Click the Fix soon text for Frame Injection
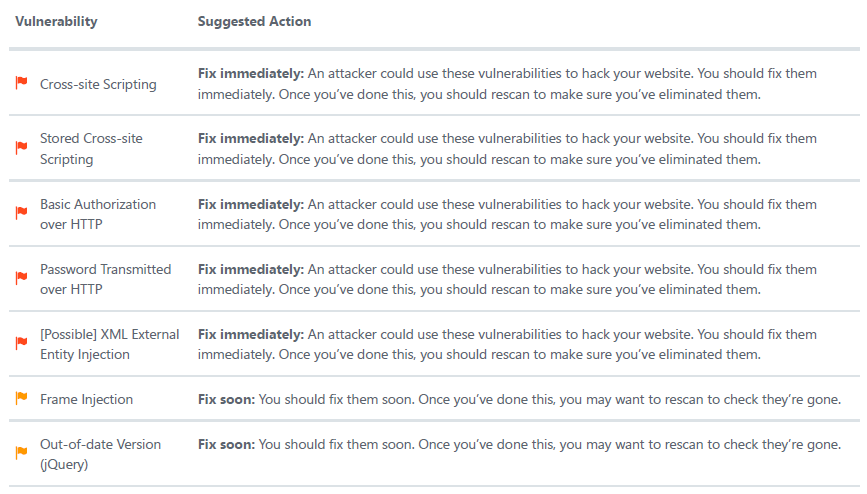Image resolution: width=867 pixels, height=494 pixels. pos(226,399)
